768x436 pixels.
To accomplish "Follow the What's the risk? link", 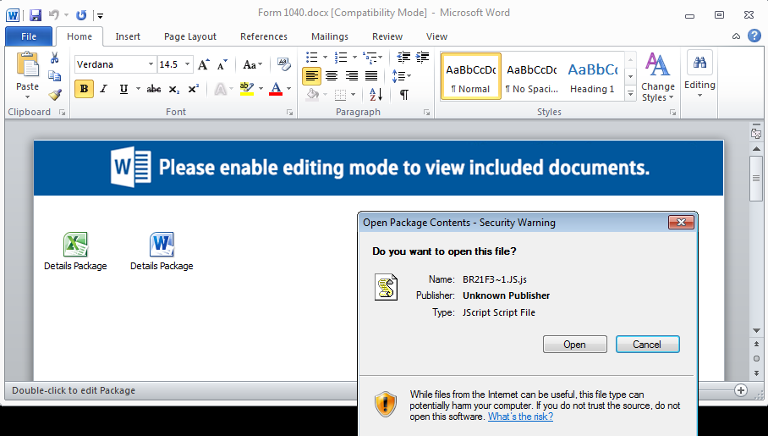I will click(520, 417).
